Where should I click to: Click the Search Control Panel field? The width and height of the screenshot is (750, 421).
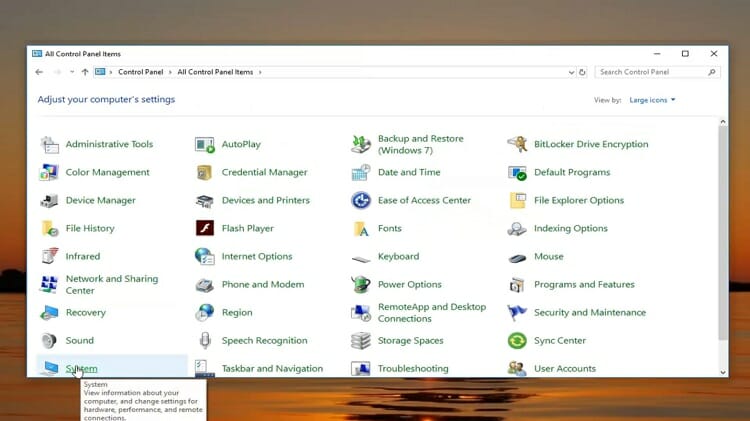point(657,72)
